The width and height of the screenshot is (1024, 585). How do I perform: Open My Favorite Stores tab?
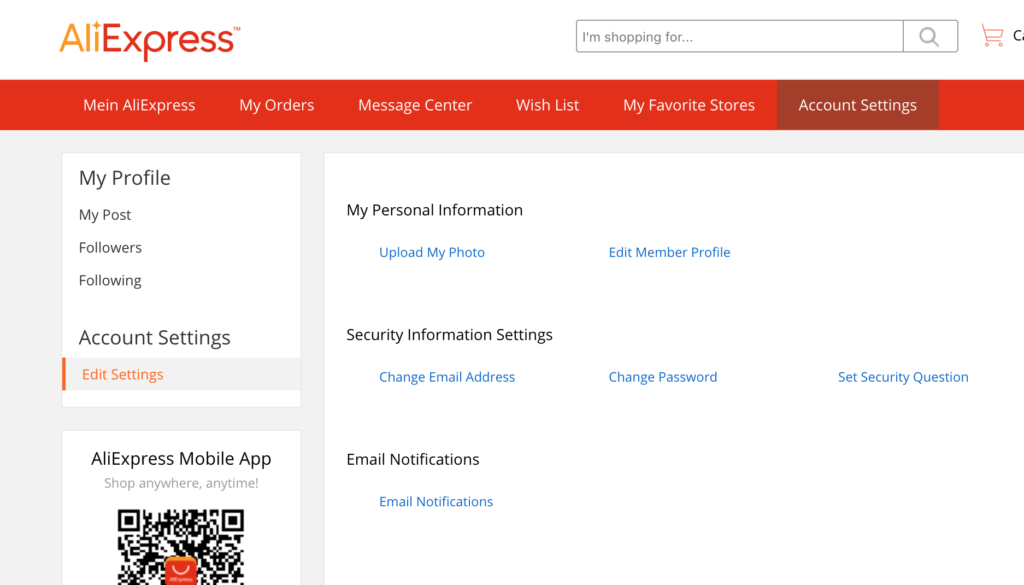[689, 105]
